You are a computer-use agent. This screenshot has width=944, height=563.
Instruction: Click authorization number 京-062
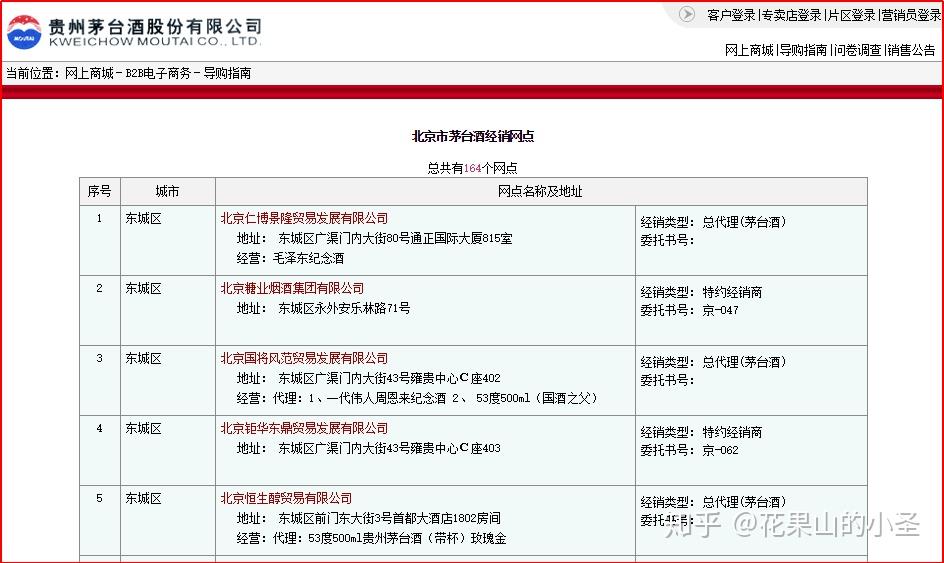720,450
